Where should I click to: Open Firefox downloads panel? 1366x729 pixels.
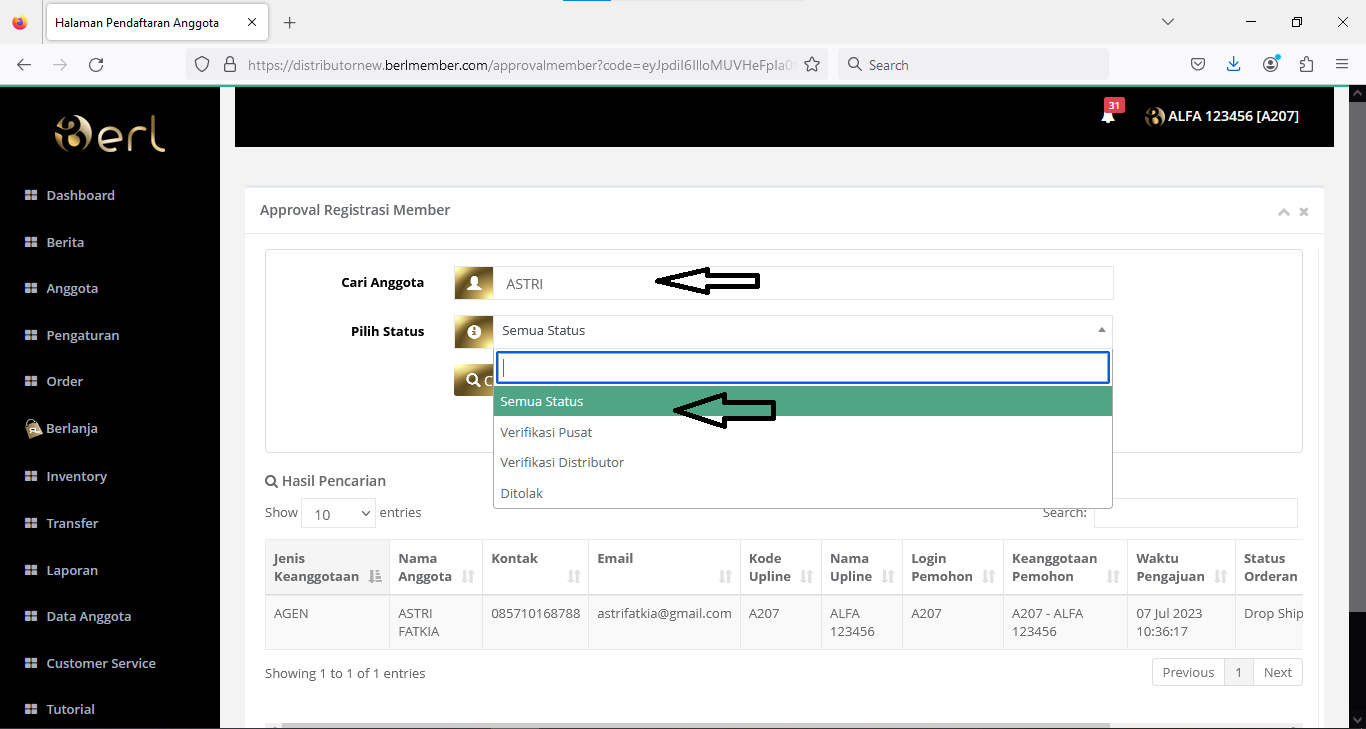click(x=1234, y=65)
